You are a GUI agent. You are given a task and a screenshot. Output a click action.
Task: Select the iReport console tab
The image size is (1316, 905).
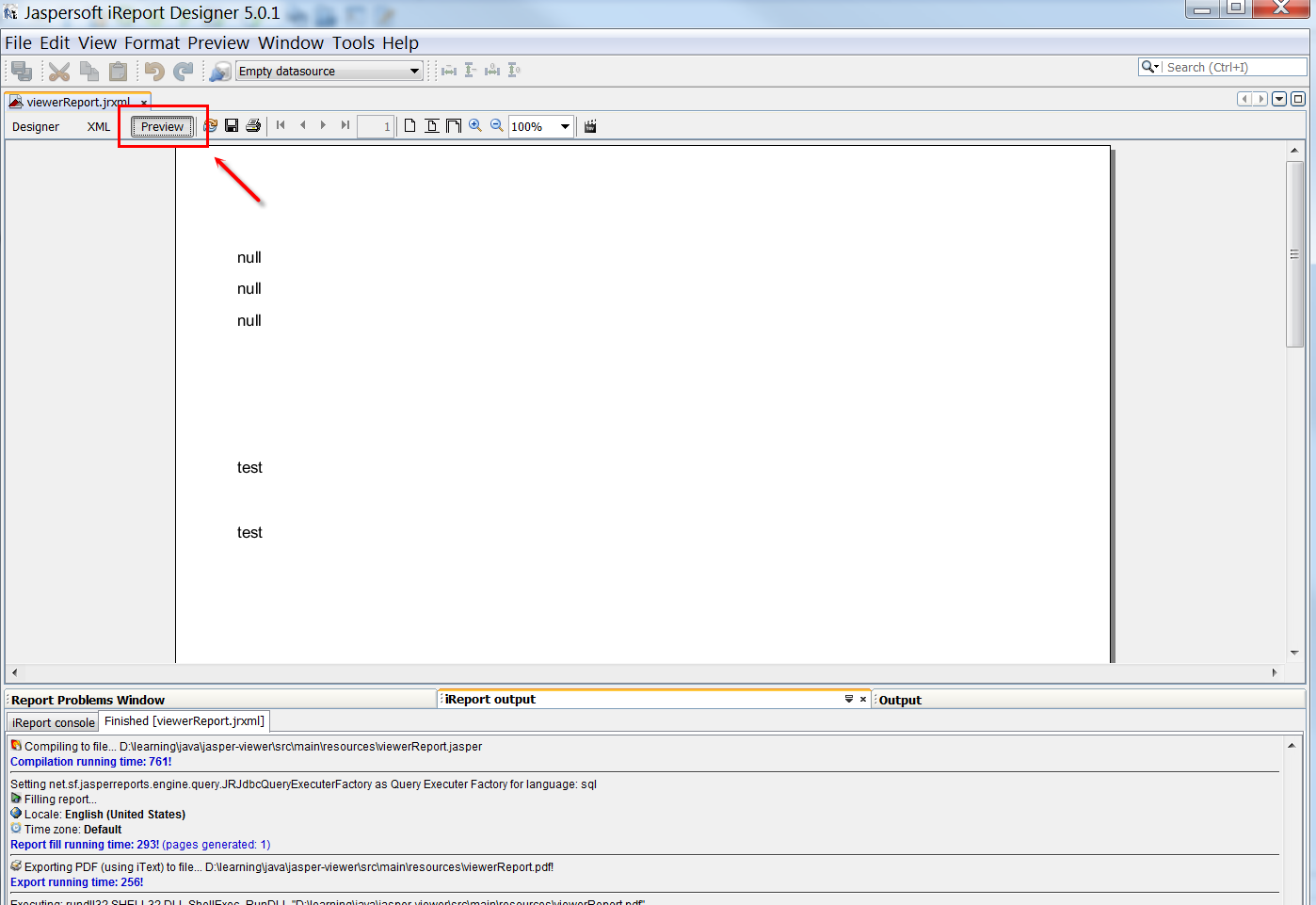click(x=52, y=721)
